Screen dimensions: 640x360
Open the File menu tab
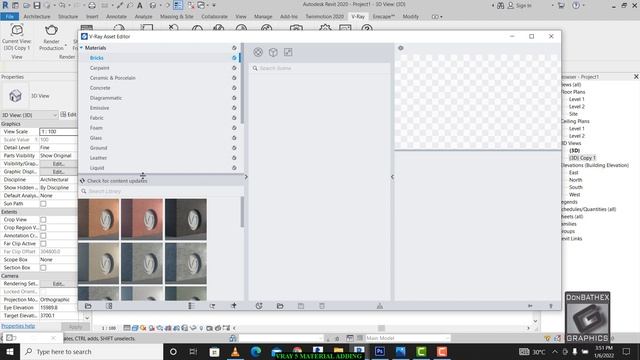[10, 17]
